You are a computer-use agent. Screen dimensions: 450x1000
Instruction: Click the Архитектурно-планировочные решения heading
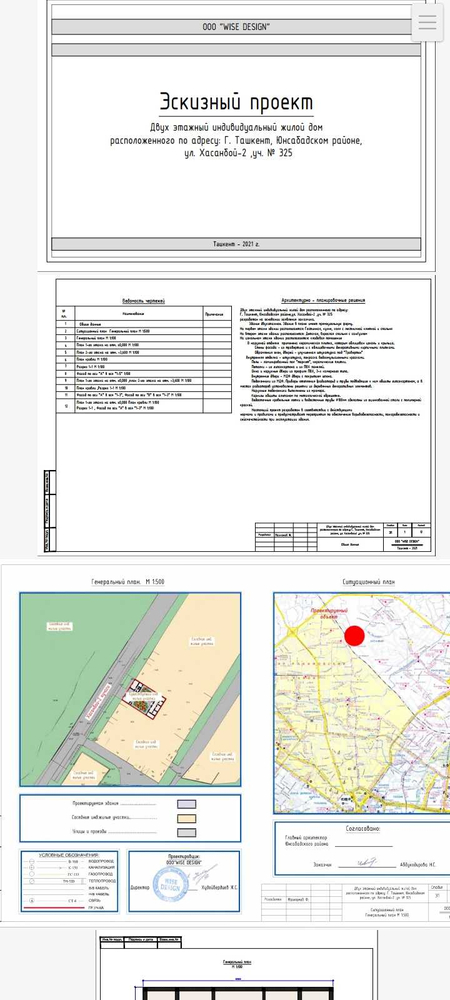point(323,300)
